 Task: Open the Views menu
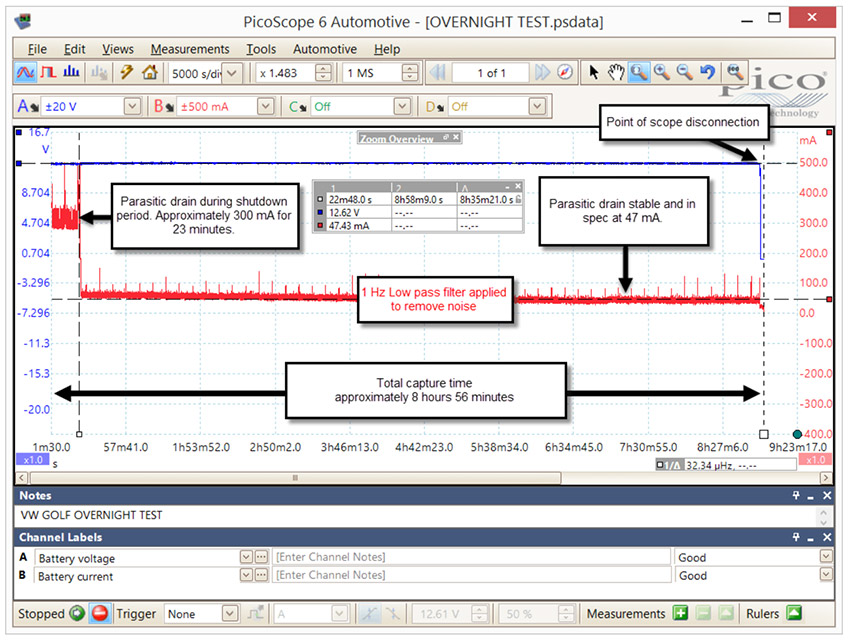[118, 49]
